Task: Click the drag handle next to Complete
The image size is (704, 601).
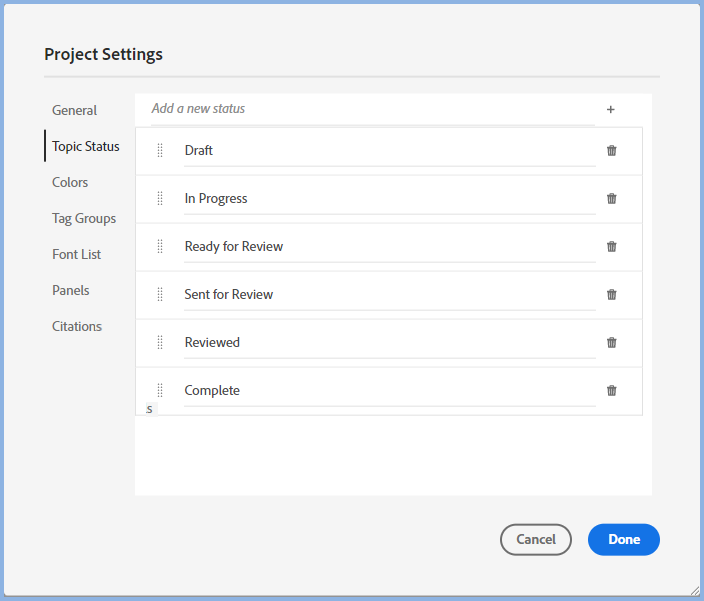Action: tap(160, 391)
